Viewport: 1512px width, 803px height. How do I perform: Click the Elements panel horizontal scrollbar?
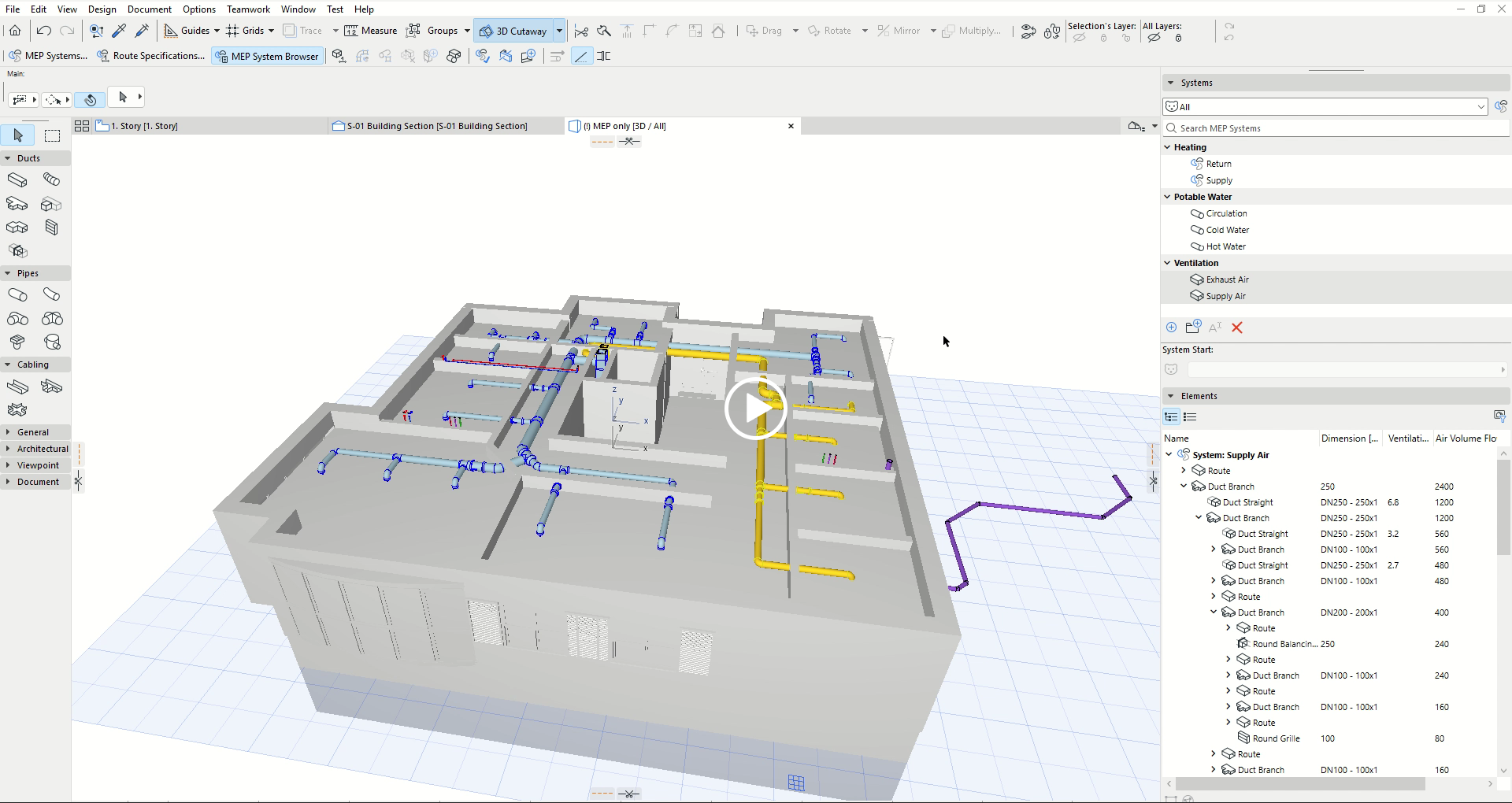(x=1299, y=784)
